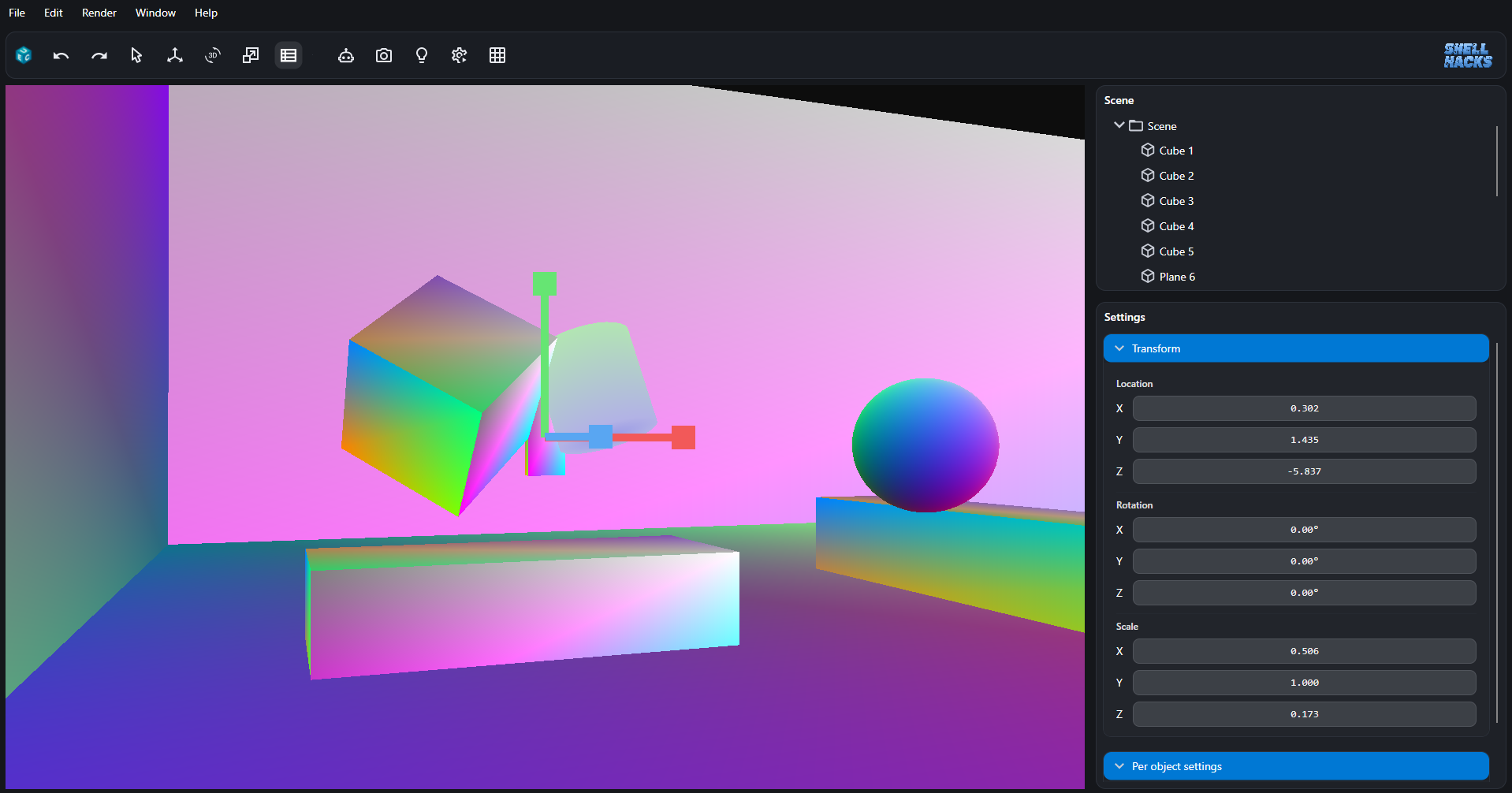Viewport: 1512px width, 793px height.
Task: Select Plane 6 in scene tree
Action: [1176, 277]
